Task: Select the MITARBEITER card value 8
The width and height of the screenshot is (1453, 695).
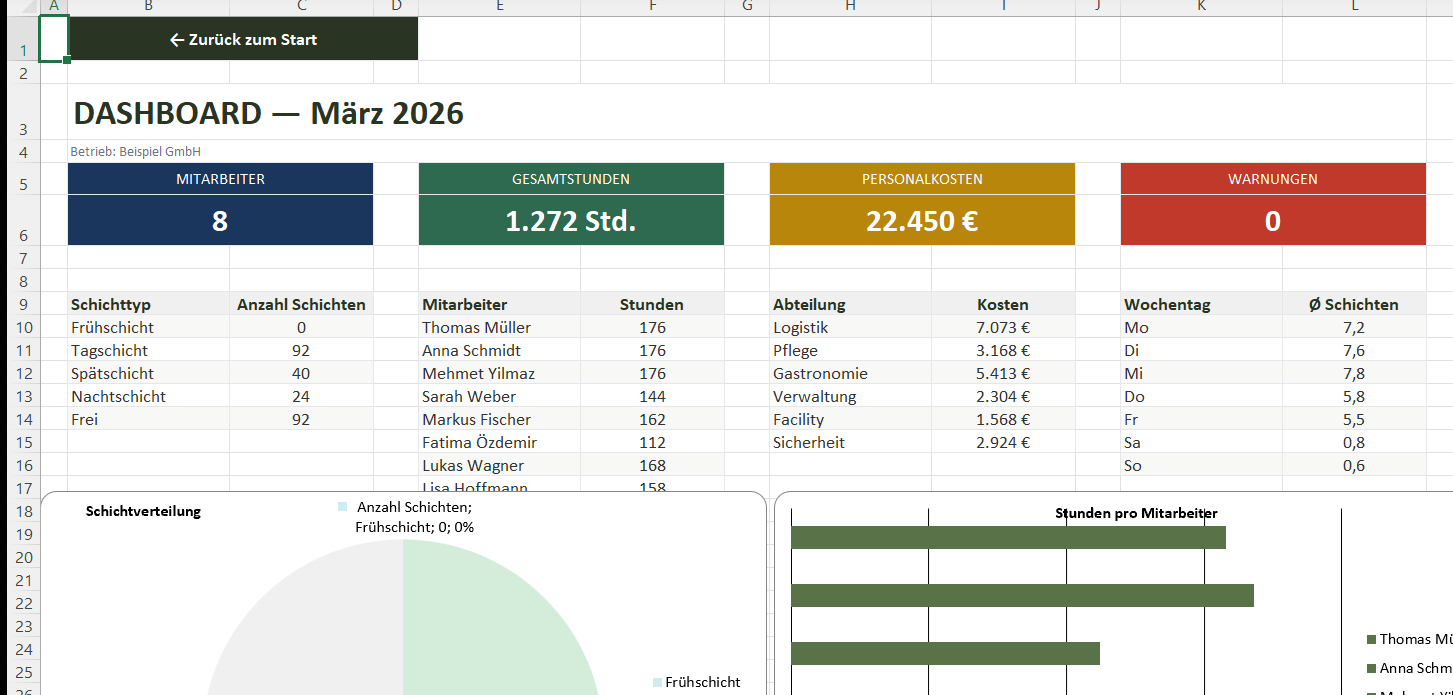Action: coord(220,221)
